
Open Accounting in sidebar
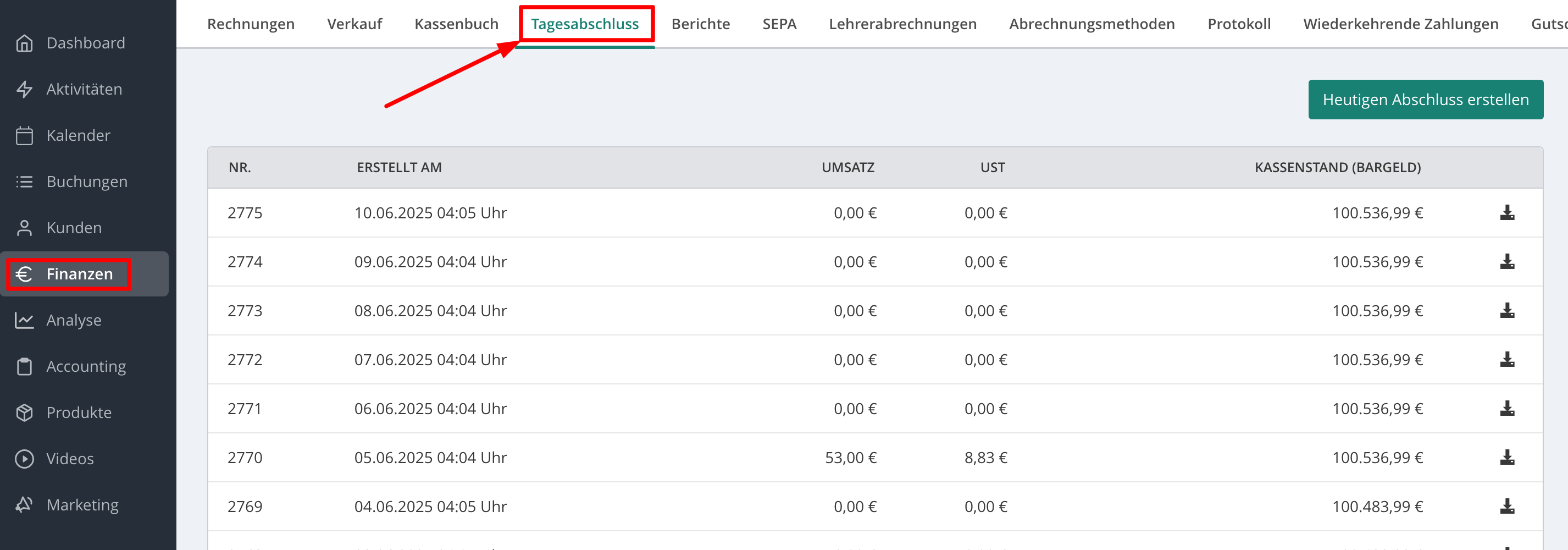[86, 367]
